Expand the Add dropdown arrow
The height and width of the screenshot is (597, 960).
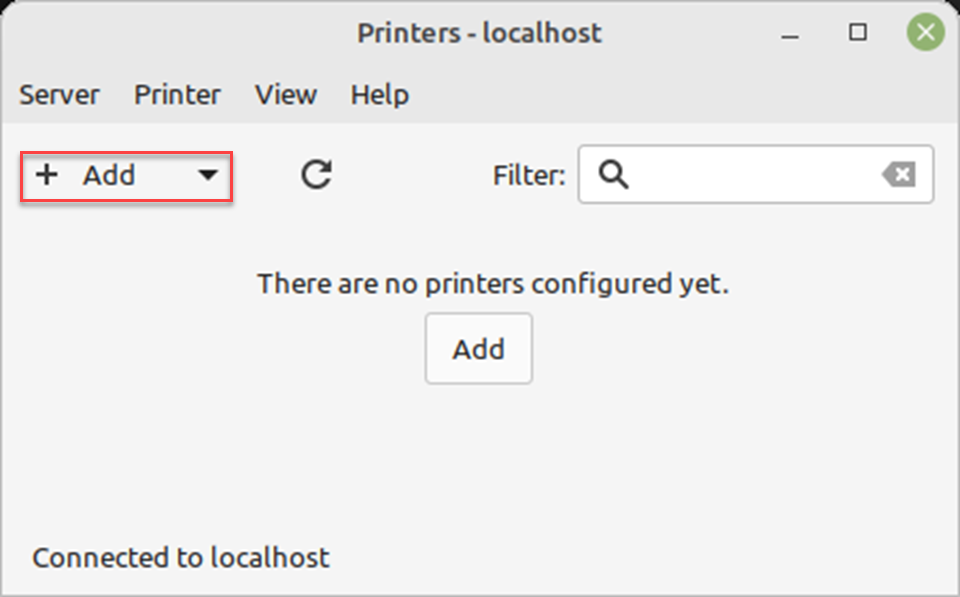coord(207,176)
